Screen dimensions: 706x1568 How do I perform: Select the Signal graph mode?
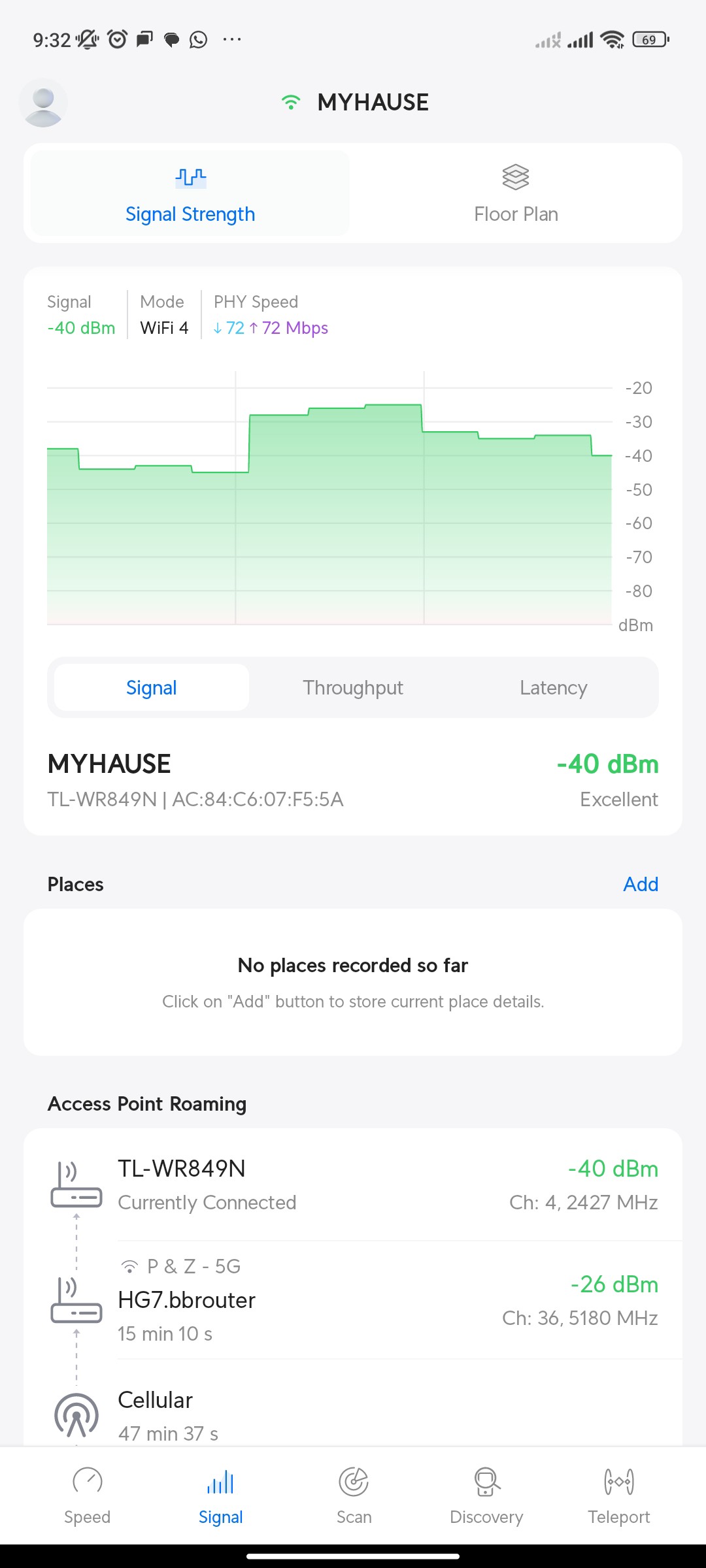tap(152, 687)
